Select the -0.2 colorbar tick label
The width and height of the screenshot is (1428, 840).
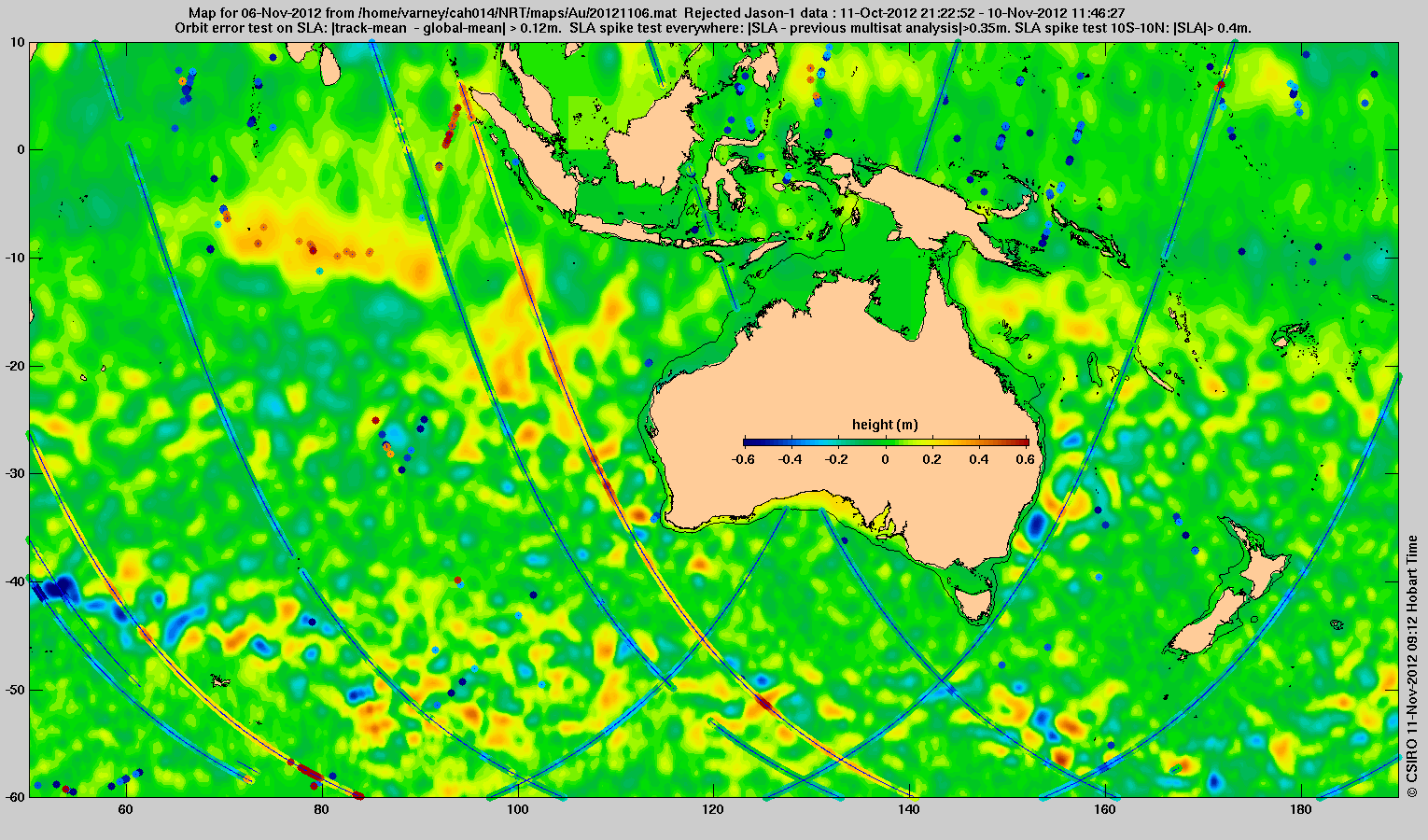point(838,459)
